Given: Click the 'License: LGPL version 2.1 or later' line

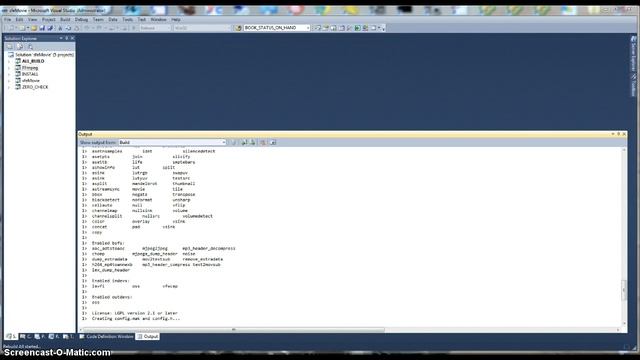Looking at the screenshot, I should [x=135, y=313].
